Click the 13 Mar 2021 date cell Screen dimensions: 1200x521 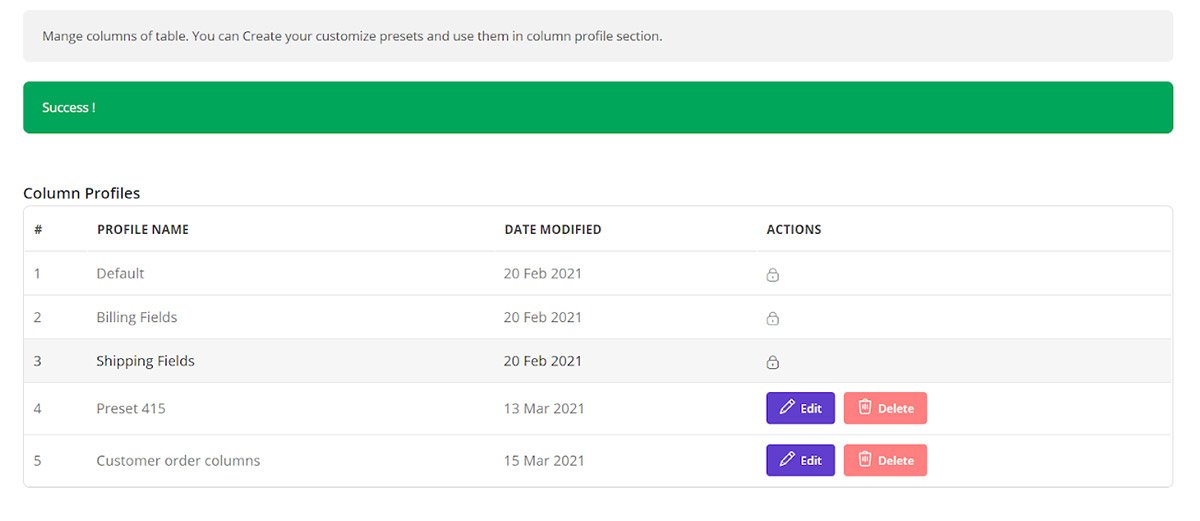coord(544,408)
